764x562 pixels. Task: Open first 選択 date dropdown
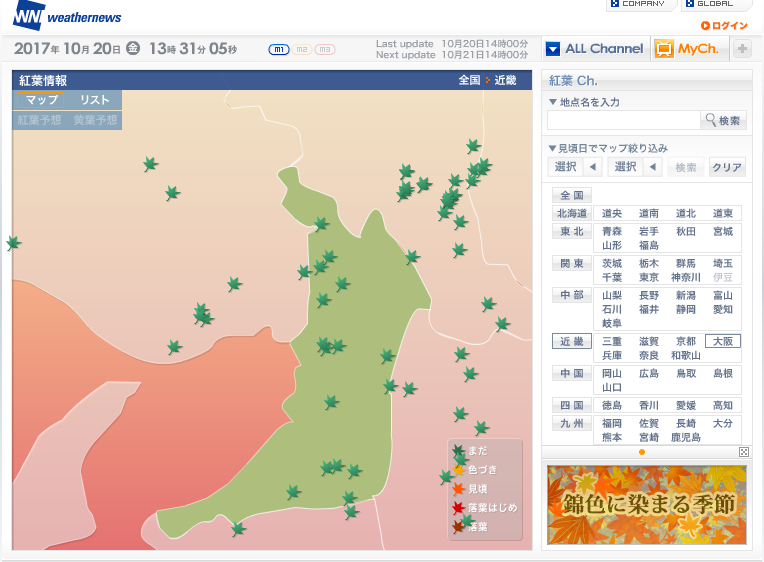(575, 167)
